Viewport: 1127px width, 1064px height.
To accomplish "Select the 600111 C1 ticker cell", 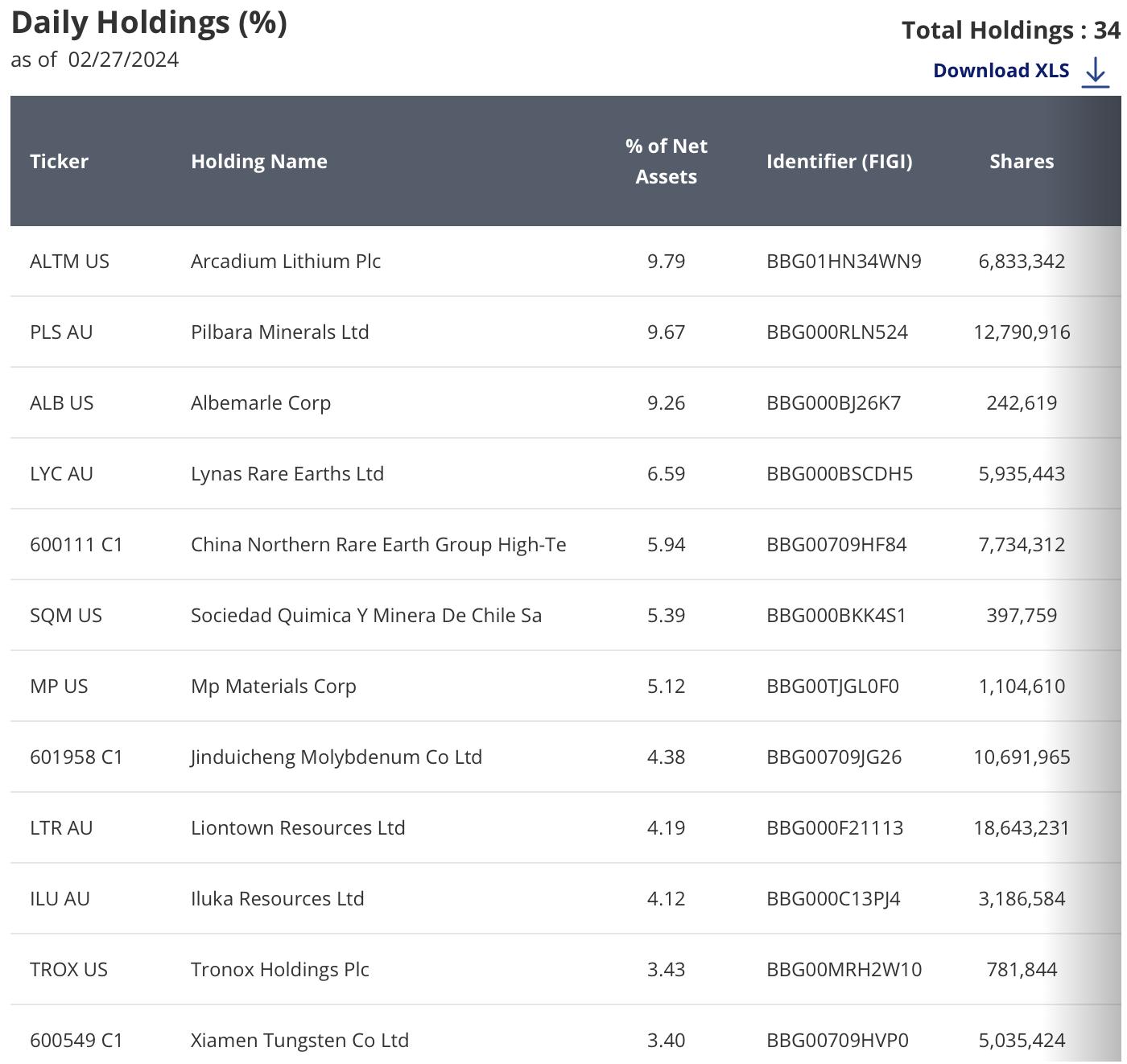I will (x=76, y=544).
